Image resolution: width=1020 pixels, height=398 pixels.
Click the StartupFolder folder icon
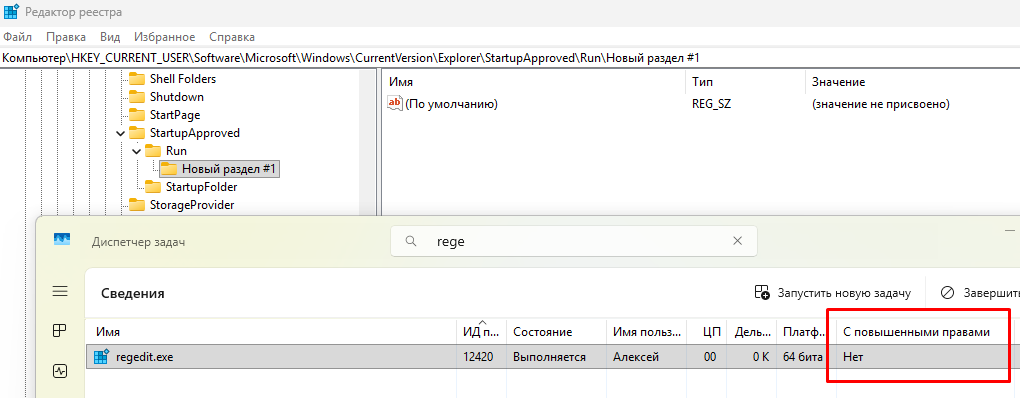[x=153, y=187]
